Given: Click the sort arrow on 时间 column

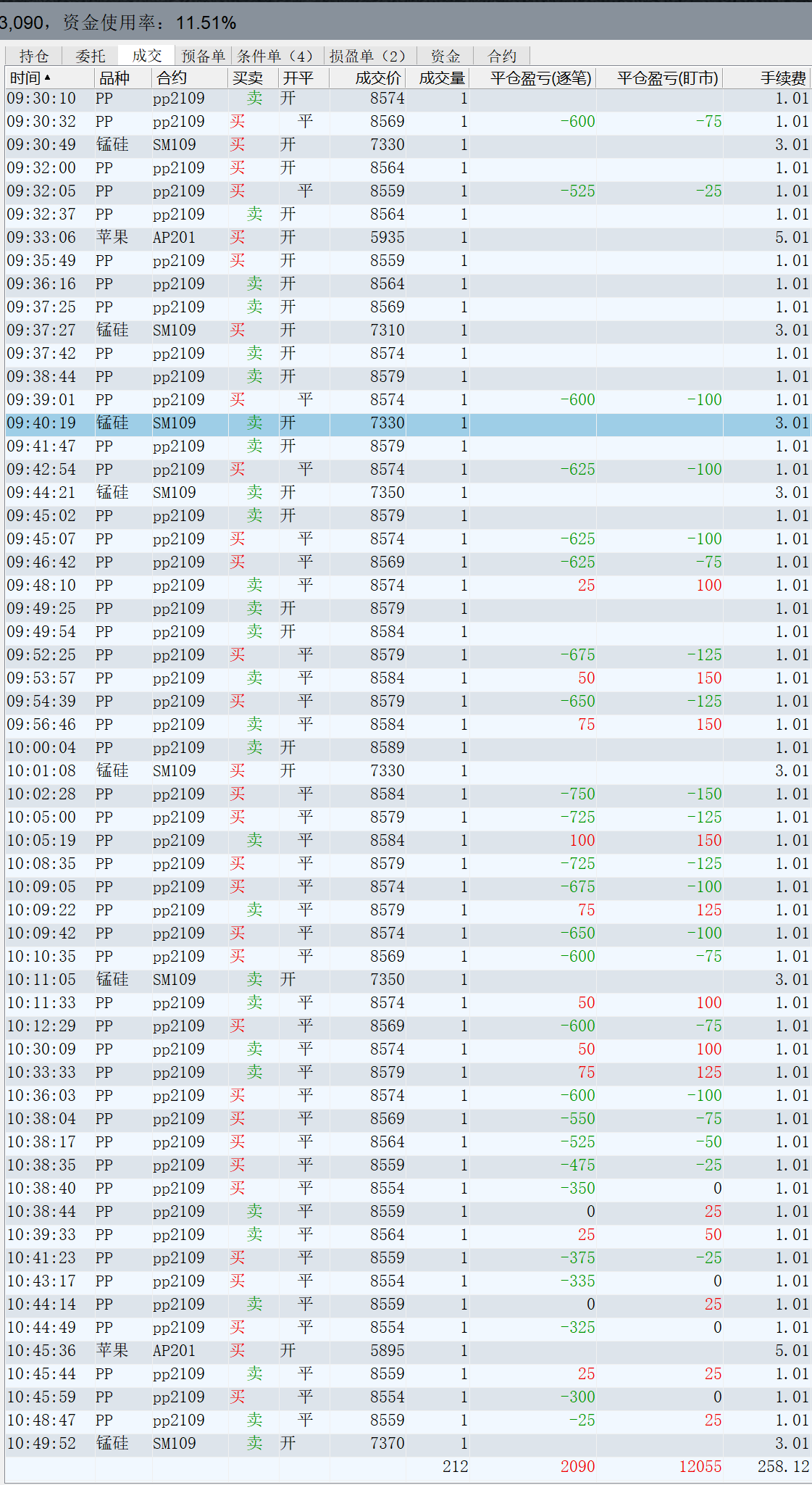Looking at the screenshot, I should point(48,78).
